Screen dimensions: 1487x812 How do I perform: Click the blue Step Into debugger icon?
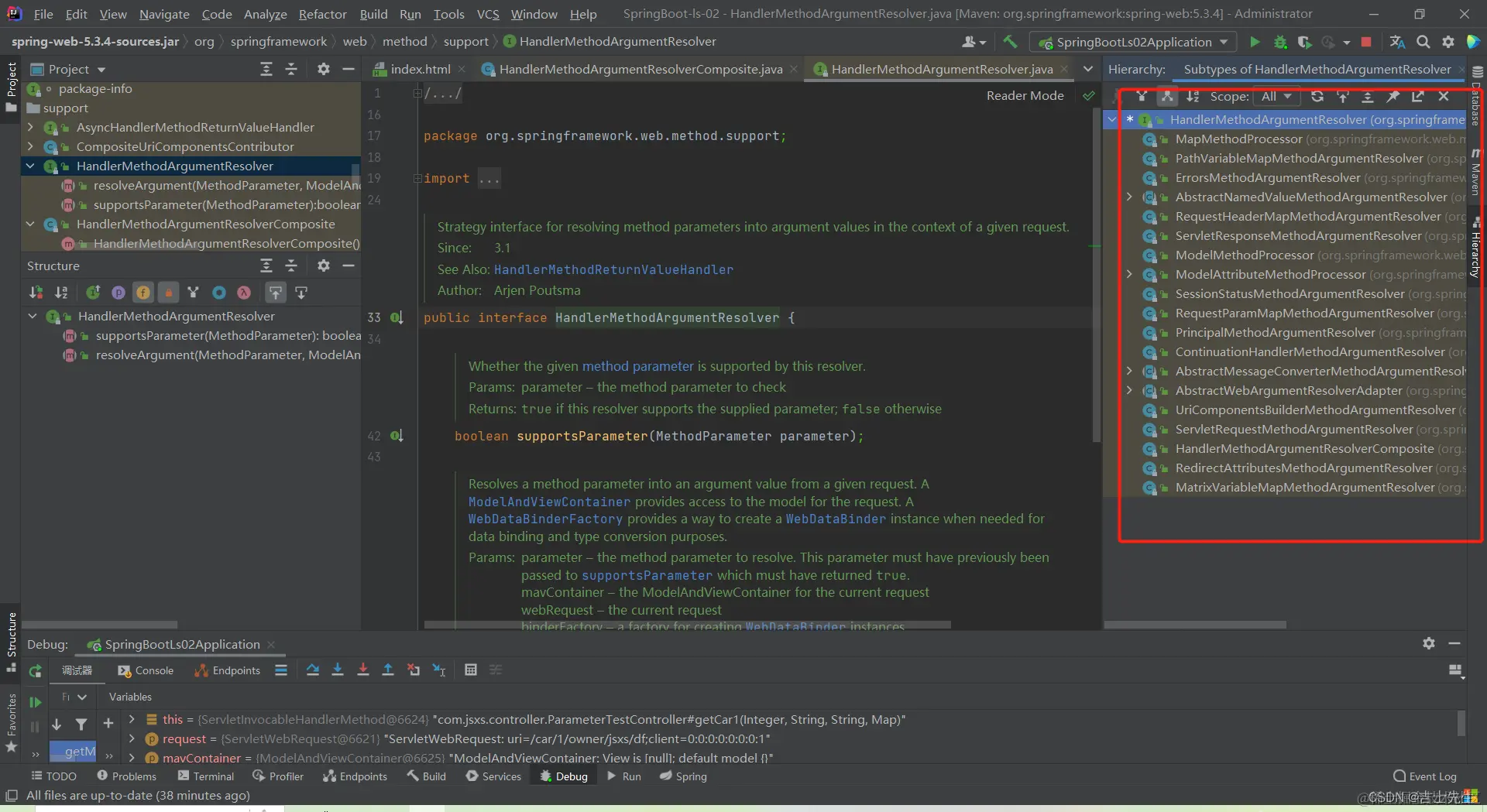pyautogui.click(x=338, y=670)
